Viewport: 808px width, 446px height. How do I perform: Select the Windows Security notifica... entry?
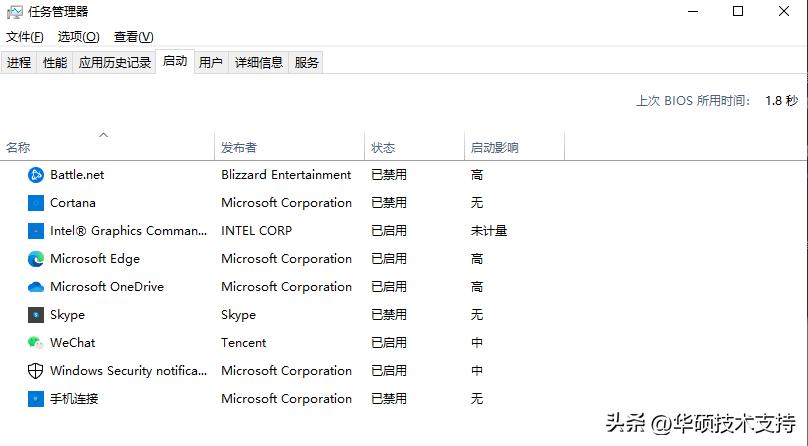(128, 370)
